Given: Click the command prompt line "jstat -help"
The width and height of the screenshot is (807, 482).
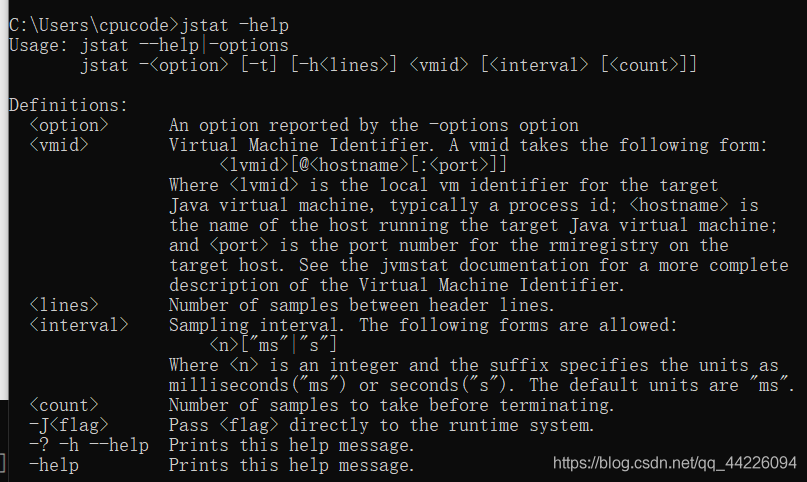Looking at the screenshot, I should (x=149, y=25).
